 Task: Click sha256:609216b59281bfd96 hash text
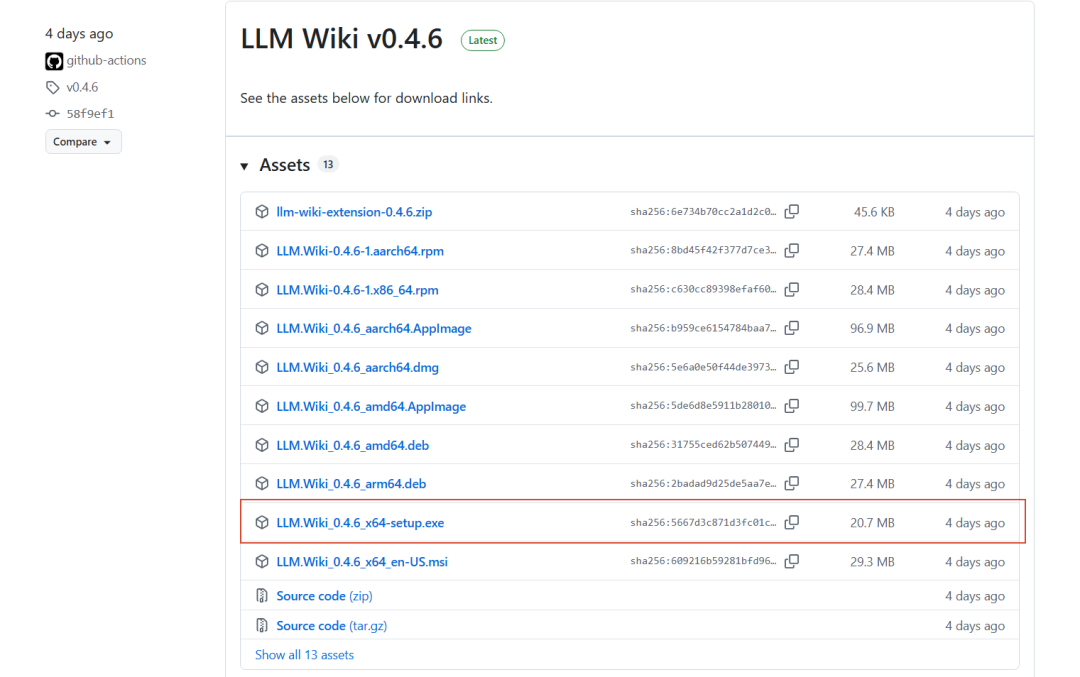703,561
